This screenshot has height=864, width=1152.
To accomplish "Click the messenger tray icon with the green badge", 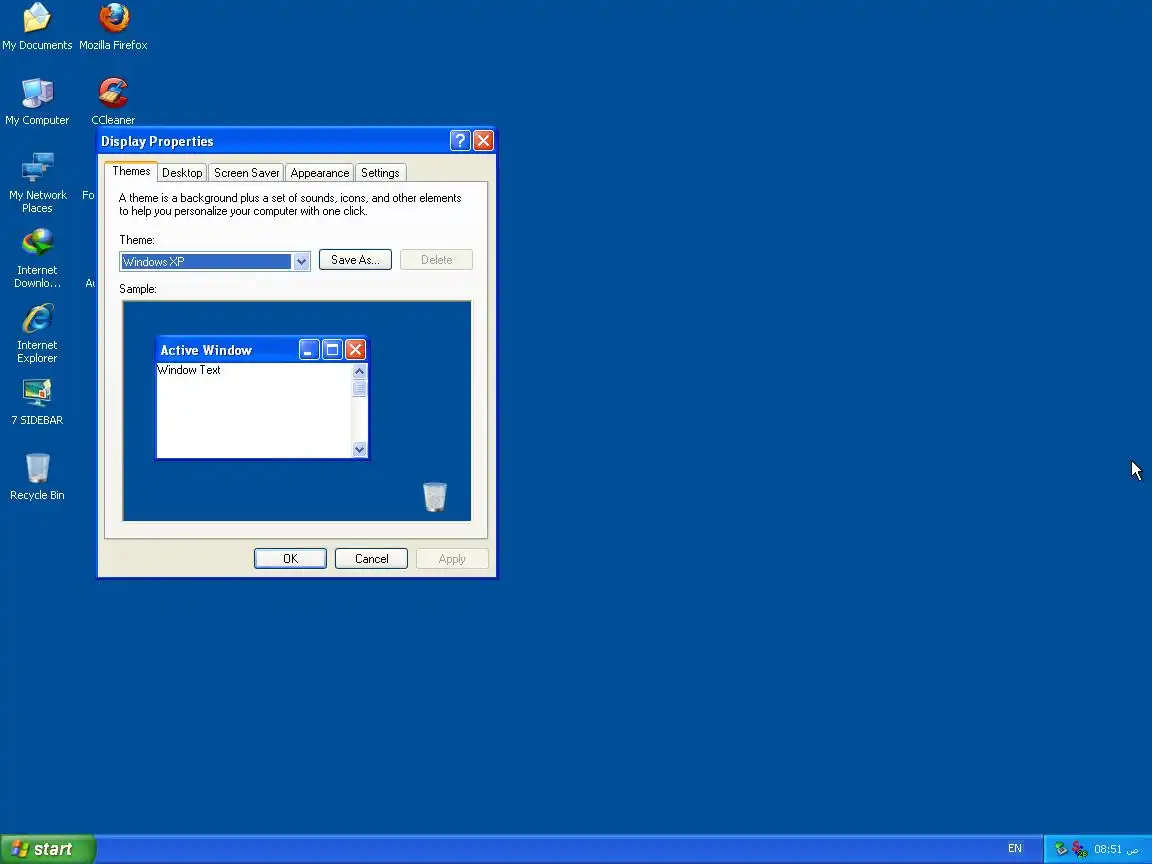I will (1079, 849).
